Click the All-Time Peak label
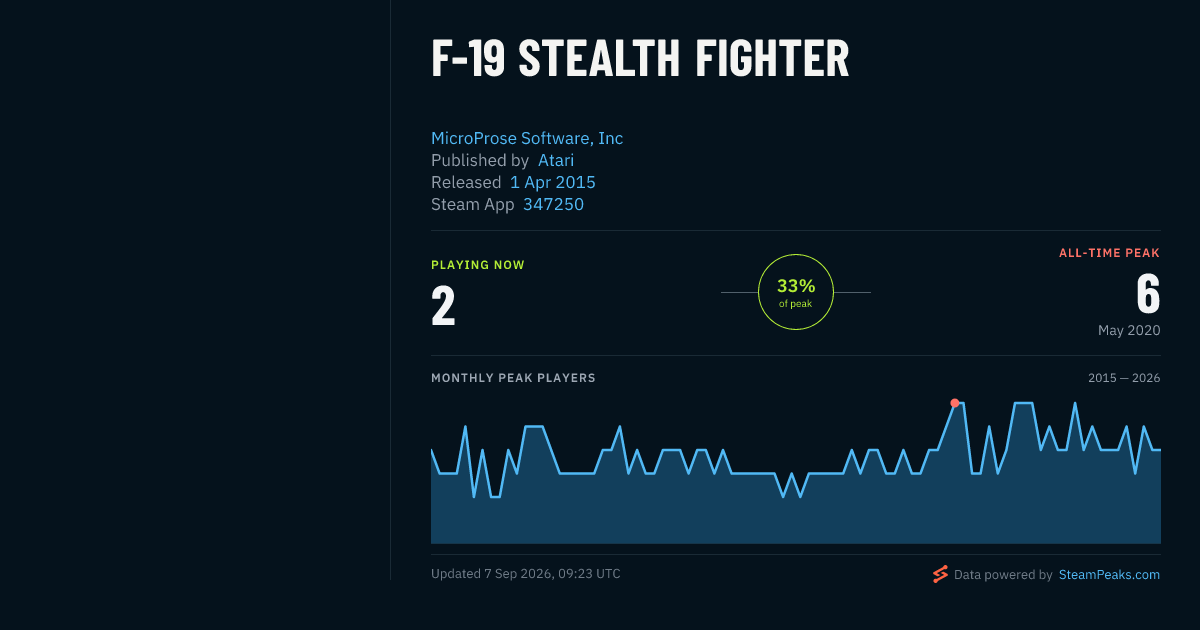 [x=1110, y=253]
